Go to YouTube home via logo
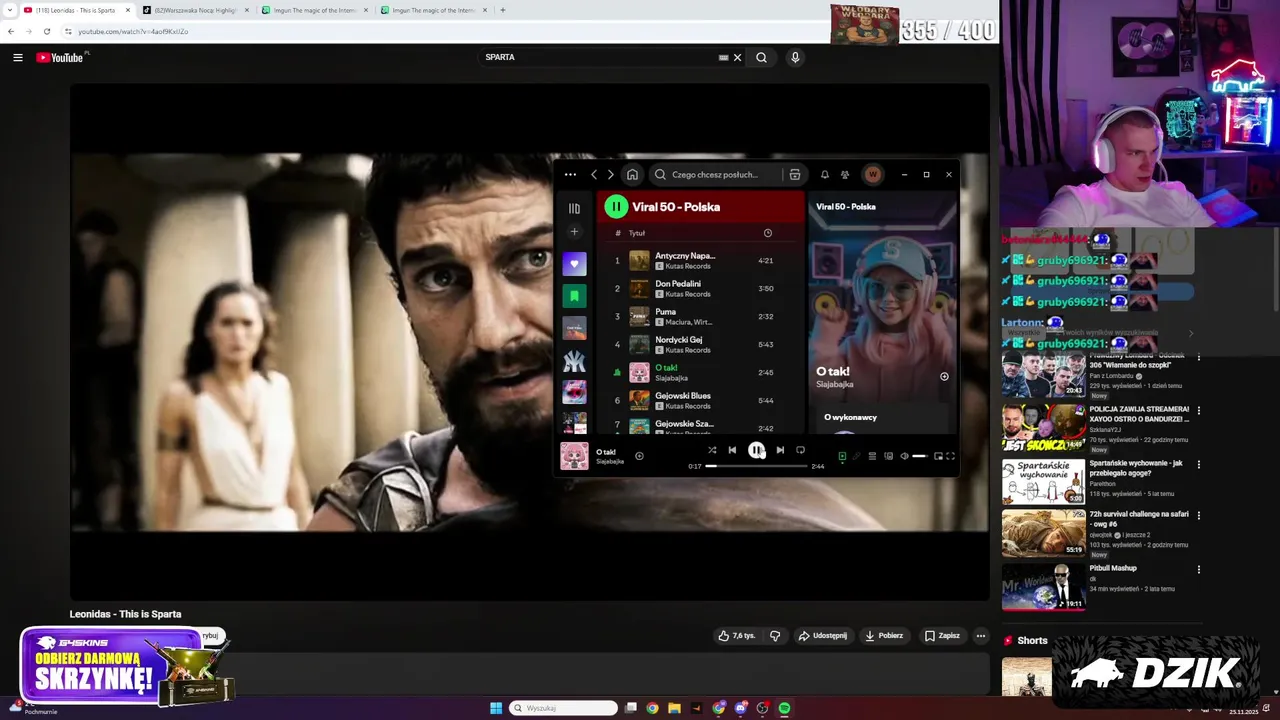The height and width of the screenshot is (720, 1280). click(61, 57)
